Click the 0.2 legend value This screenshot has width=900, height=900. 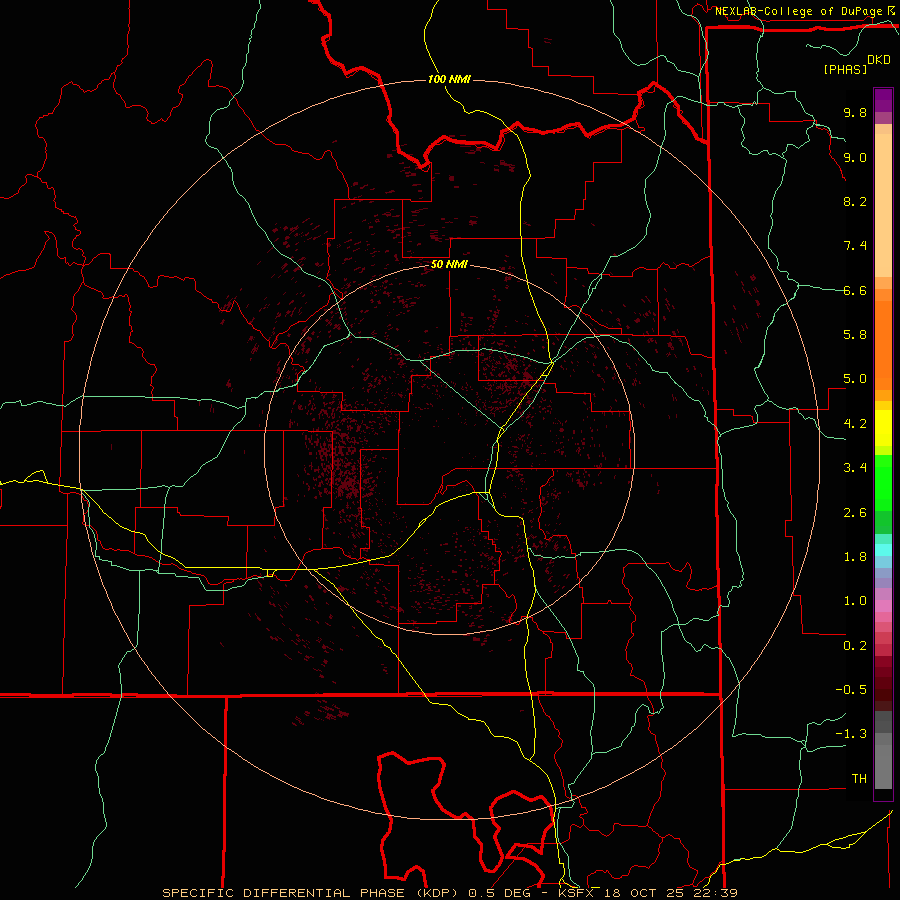click(x=855, y=646)
